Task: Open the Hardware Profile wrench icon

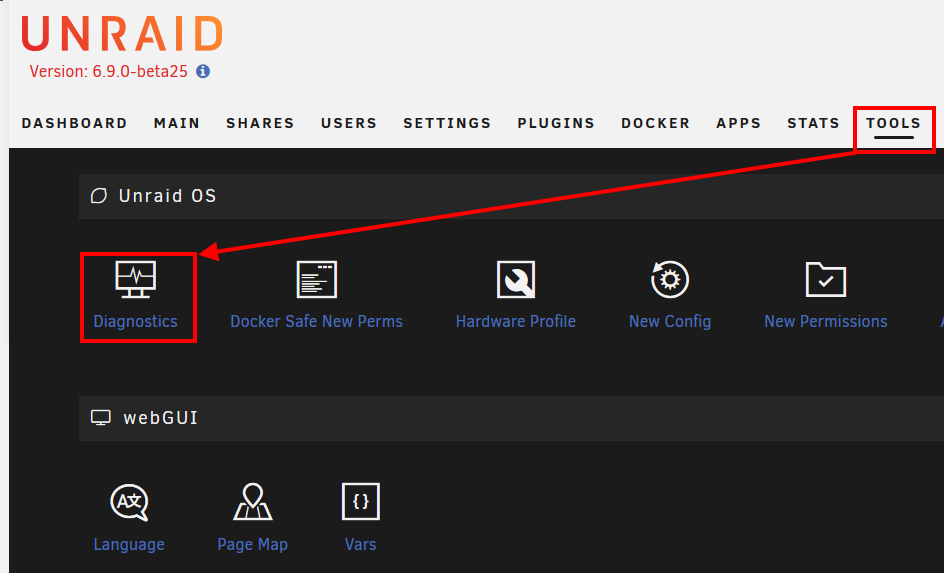Action: pyautogui.click(x=516, y=279)
